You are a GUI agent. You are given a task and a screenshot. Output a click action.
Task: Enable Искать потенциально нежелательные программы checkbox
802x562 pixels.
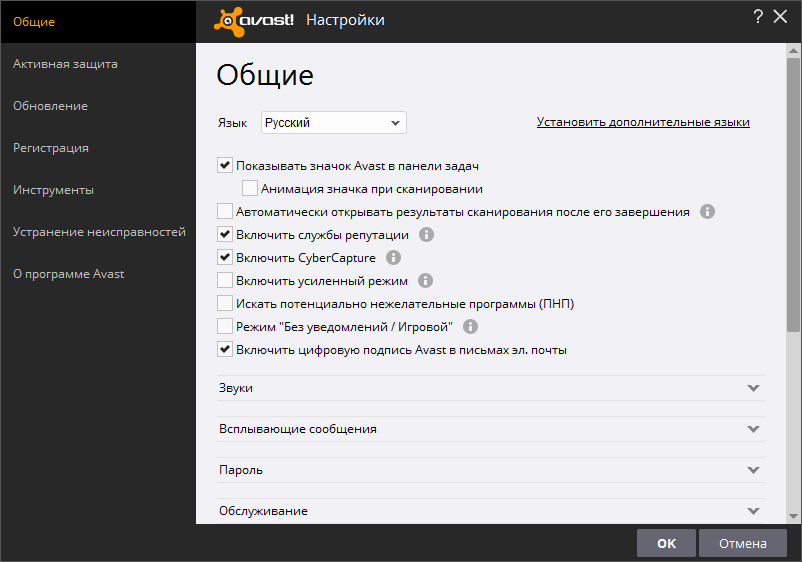tap(225, 303)
